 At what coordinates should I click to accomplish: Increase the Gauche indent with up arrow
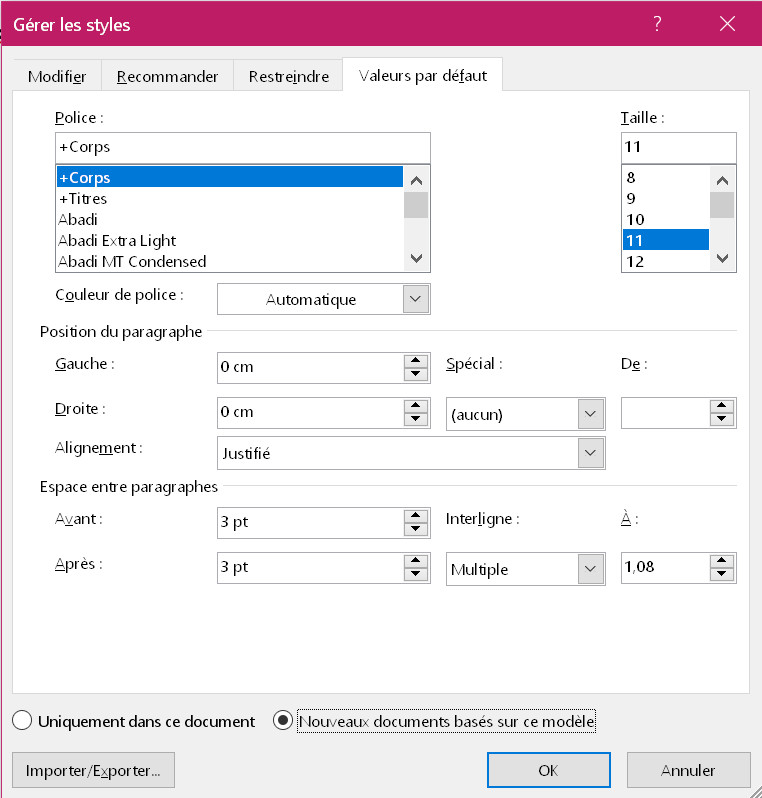[x=416, y=360]
